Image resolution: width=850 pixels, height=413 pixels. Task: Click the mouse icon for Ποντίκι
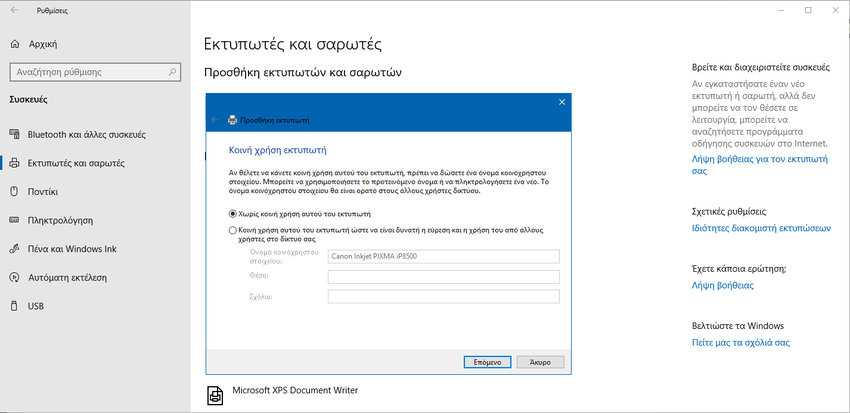[x=15, y=192]
